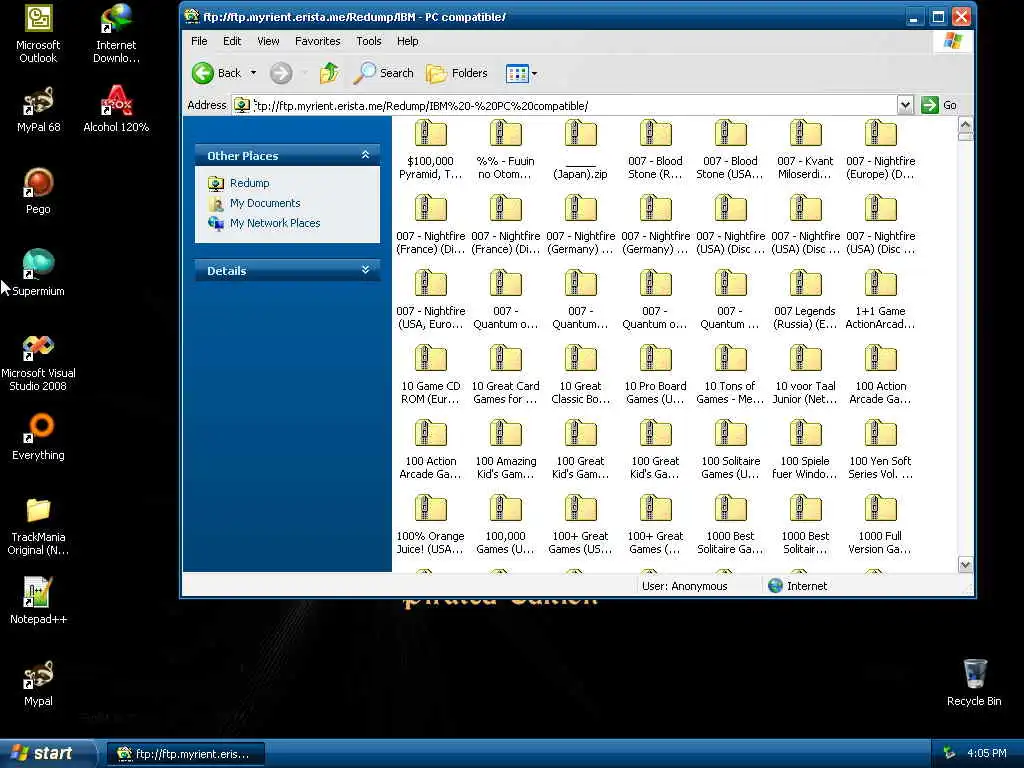This screenshot has width=1024, height=768.
Task: Open the Search pane
Action: point(383,73)
